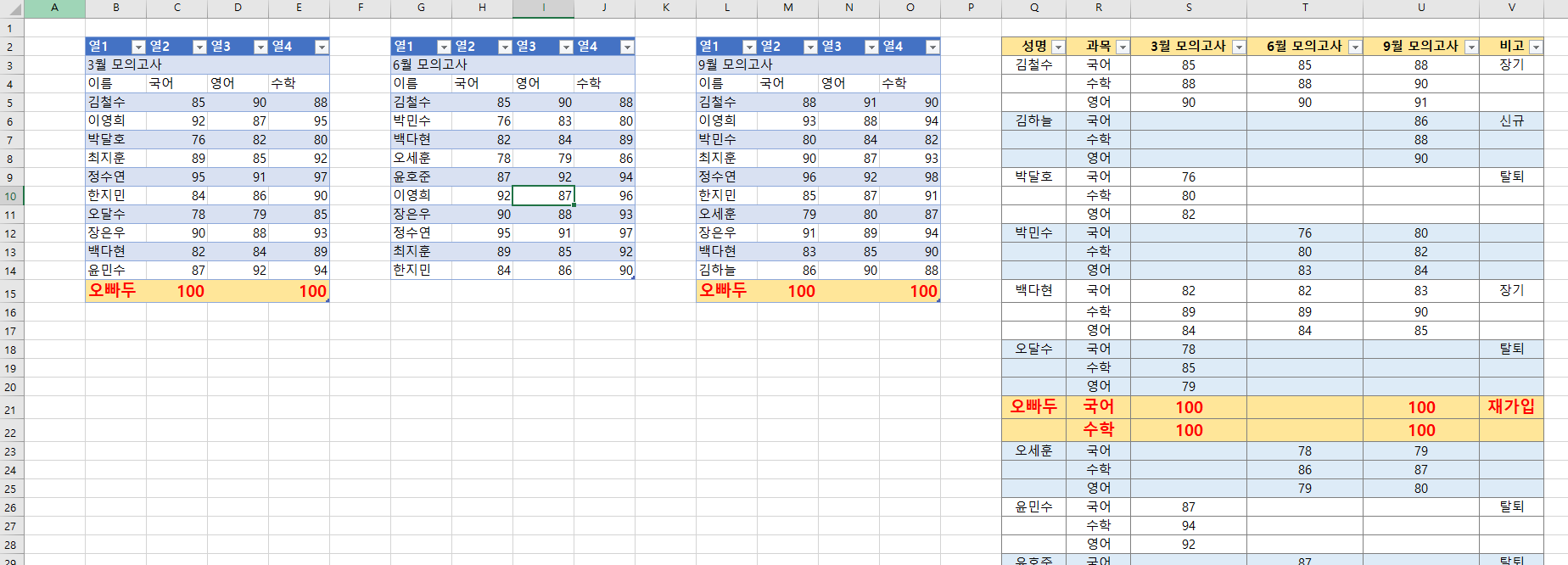Click the 김하늘 name cell in column Q
The width and height of the screenshot is (1568, 565).
pyautogui.click(x=1033, y=121)
